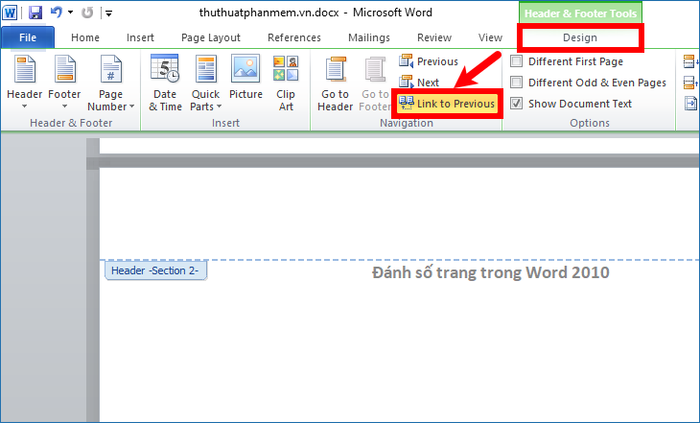Image resolution: width=700 pixels, height=423 pixels.
Task: Open the Header gallery dropdown
Action: pyautogui.click(x=25, y=82)
